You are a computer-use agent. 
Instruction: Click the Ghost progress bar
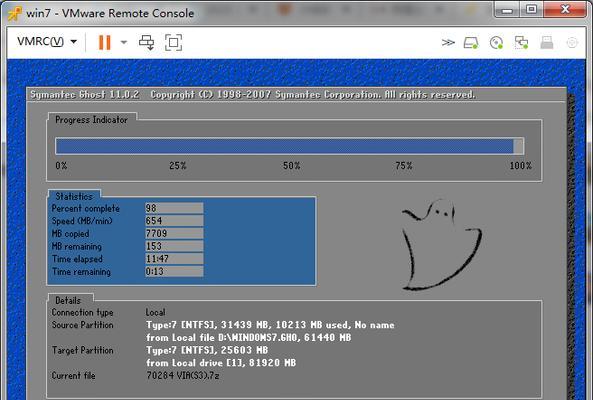[290, 146]
